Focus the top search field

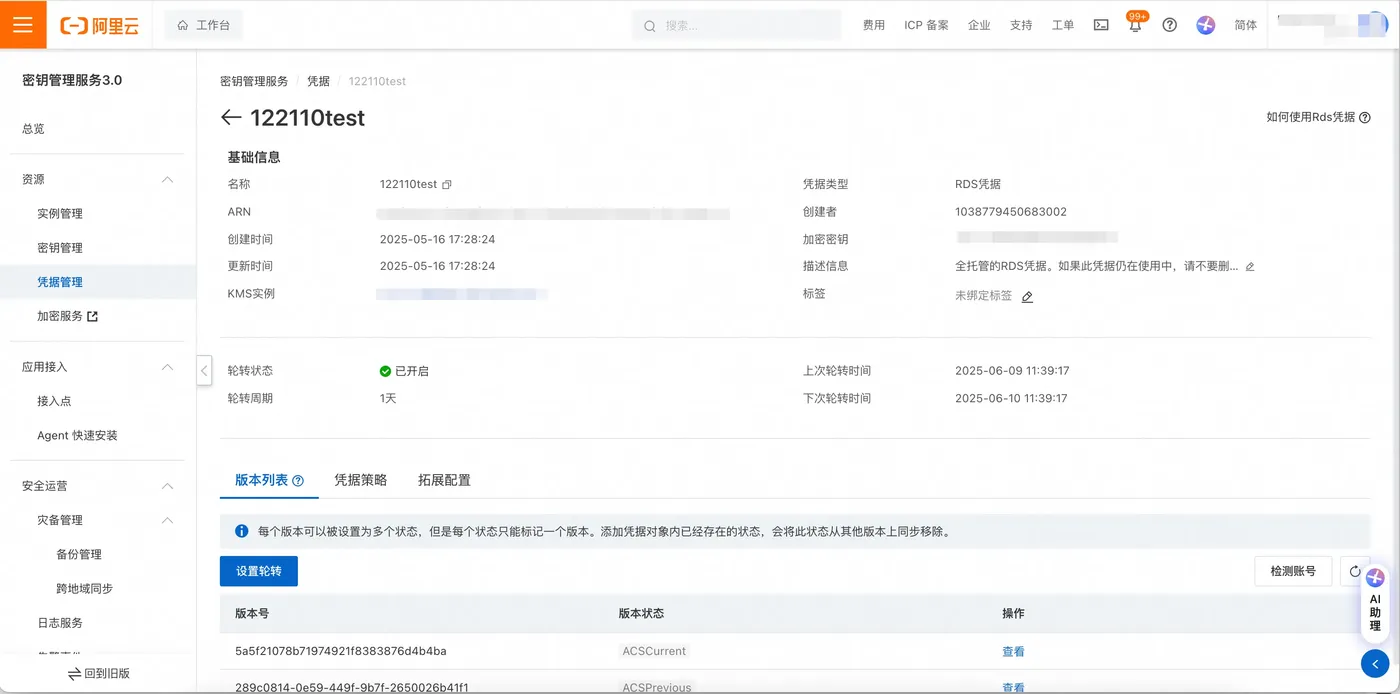tap(736, 25)
